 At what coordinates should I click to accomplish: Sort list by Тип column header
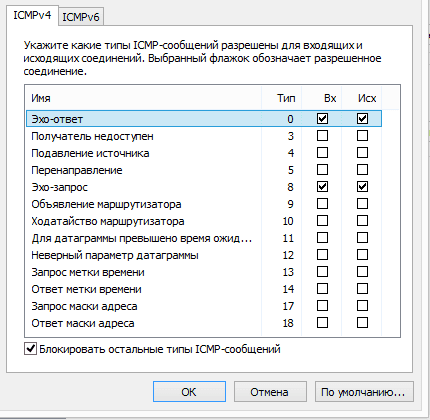tap(282, 98)
